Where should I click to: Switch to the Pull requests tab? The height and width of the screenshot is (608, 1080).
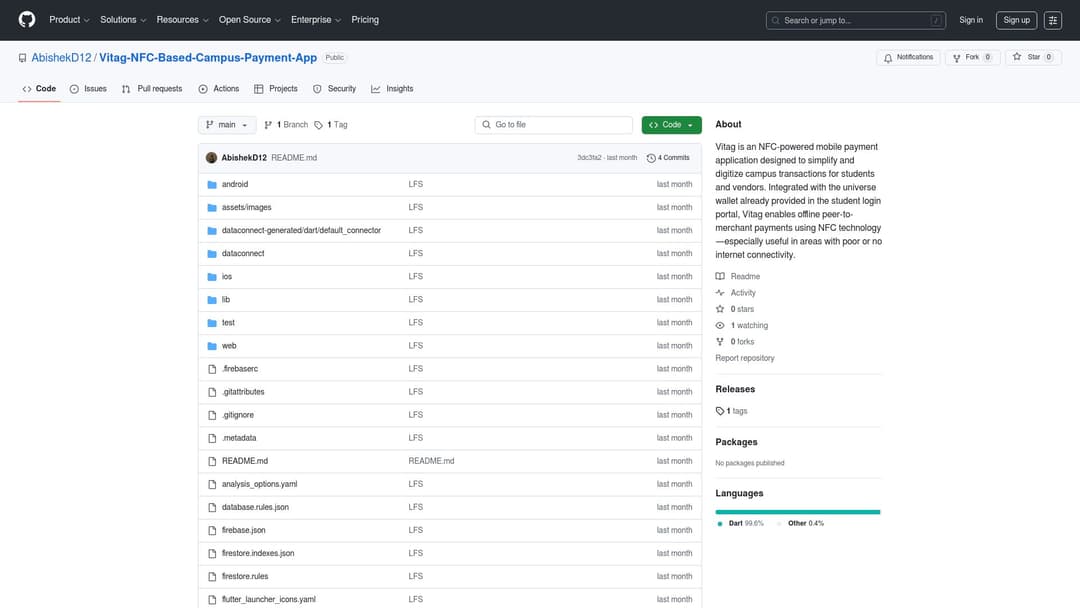(x=152, y=89)
